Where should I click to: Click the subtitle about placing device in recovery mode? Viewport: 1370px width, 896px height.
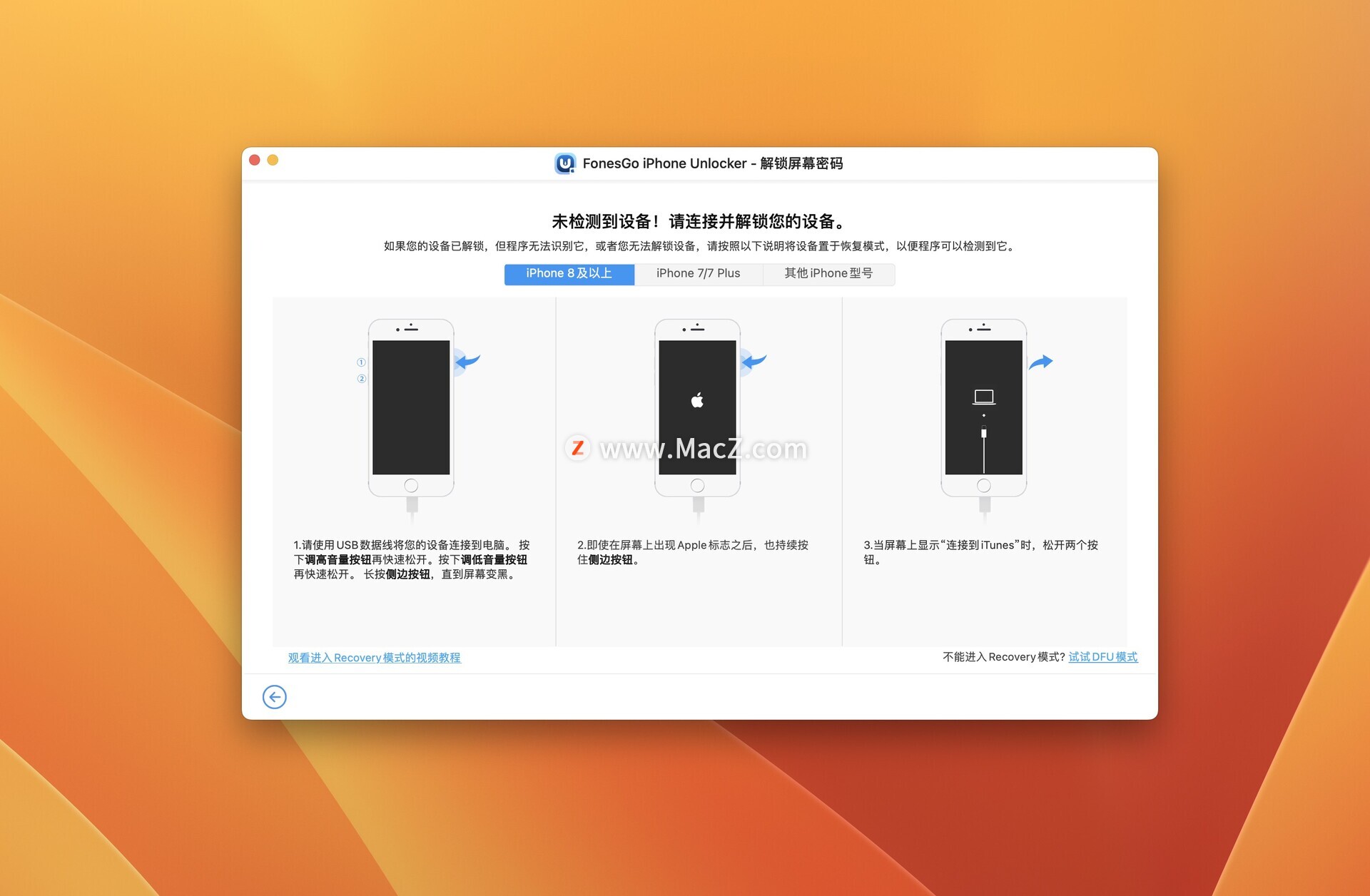tap(699, 246)
